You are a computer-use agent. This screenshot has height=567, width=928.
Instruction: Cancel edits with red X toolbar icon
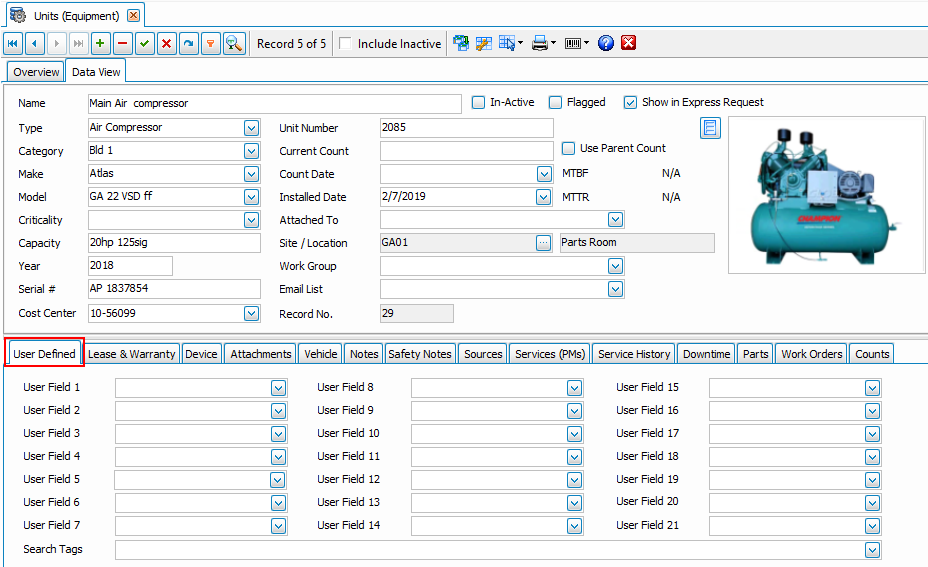[166, 43]
